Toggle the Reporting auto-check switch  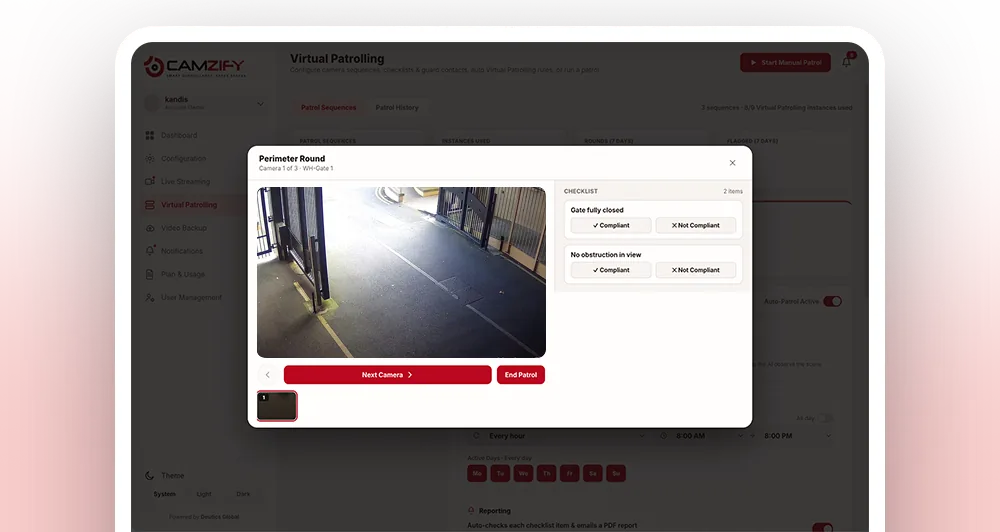point(823,528)
